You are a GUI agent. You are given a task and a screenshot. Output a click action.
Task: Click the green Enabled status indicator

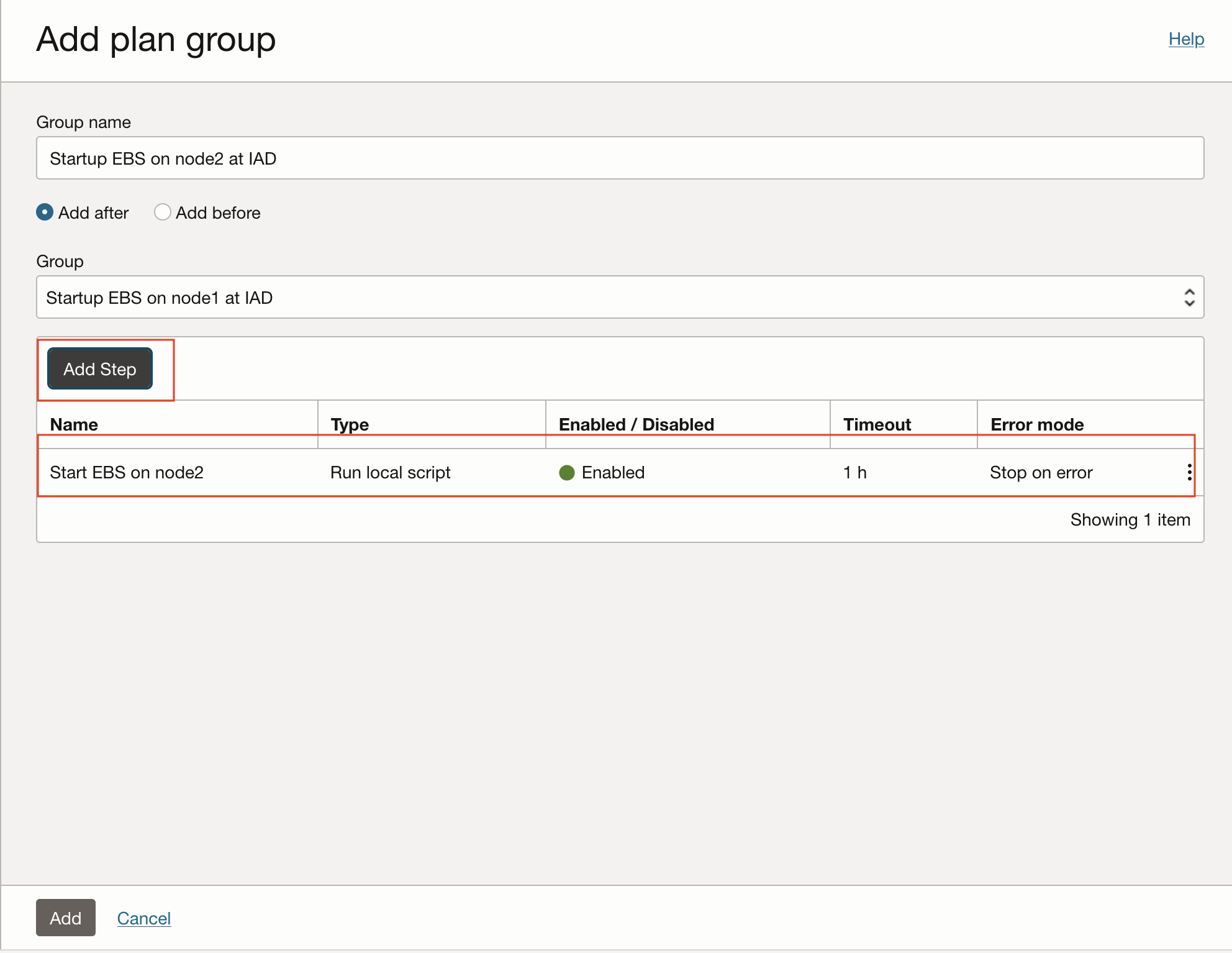(567, 473)
